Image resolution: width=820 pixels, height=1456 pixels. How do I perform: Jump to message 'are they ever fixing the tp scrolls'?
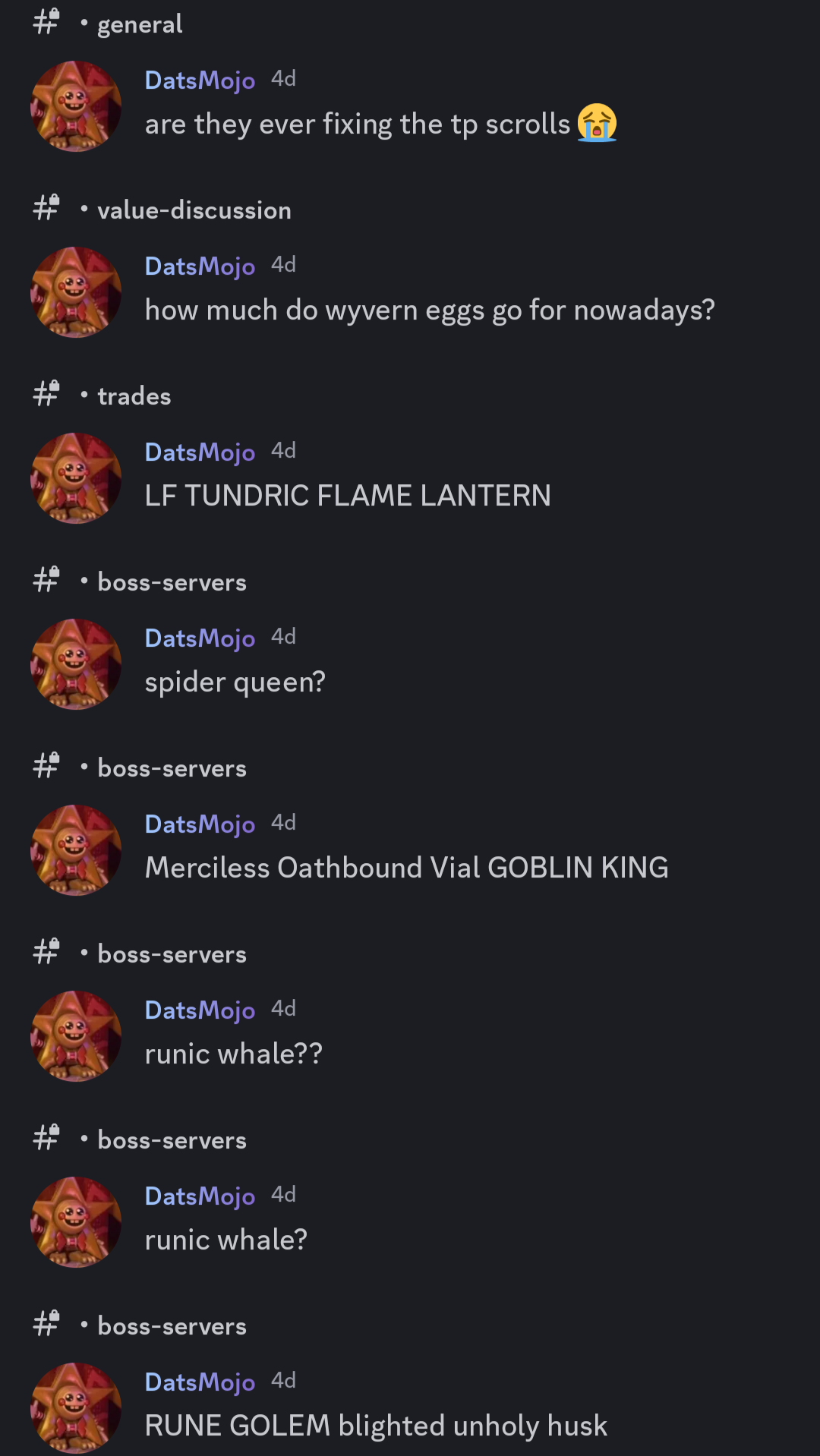pos(358,124)
